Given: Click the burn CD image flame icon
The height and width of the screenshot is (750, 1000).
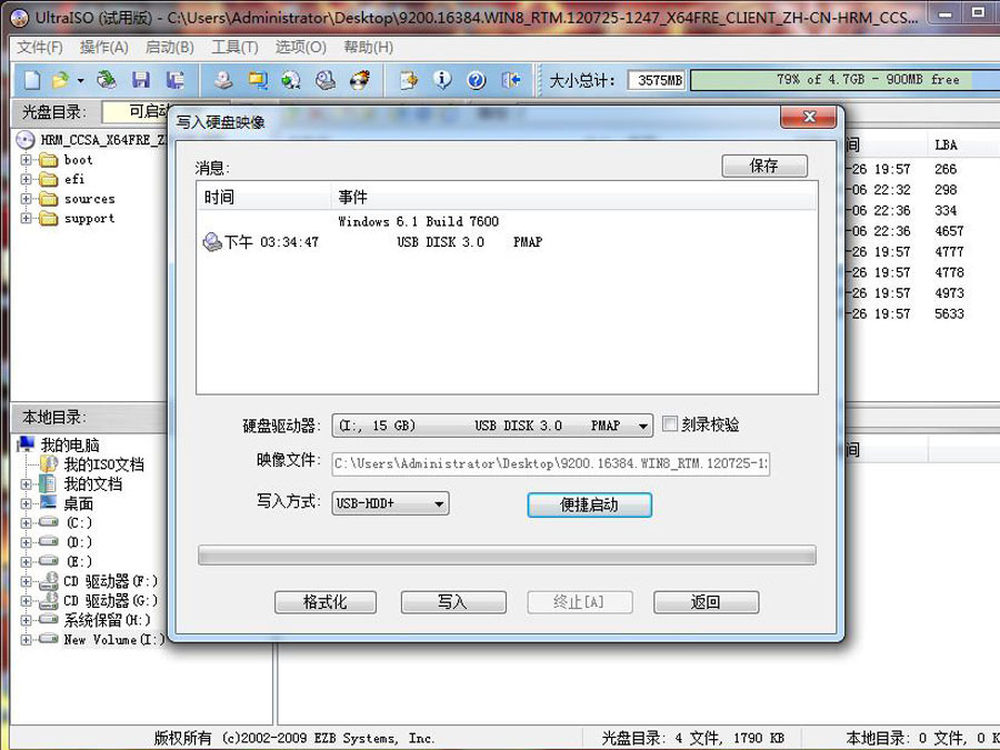Looking at the screenshot, I should [x=359, y=80].
